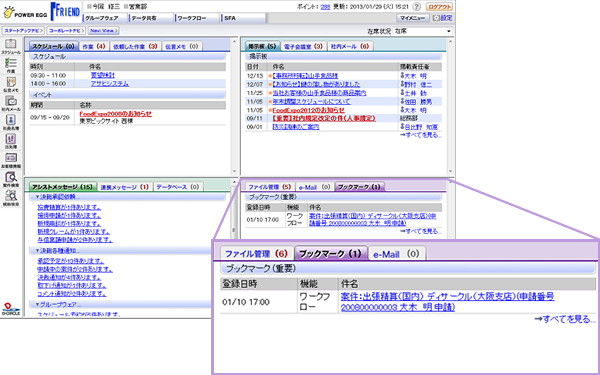Click the Navi View button
600x375 pixels.
tap(103, 30)
